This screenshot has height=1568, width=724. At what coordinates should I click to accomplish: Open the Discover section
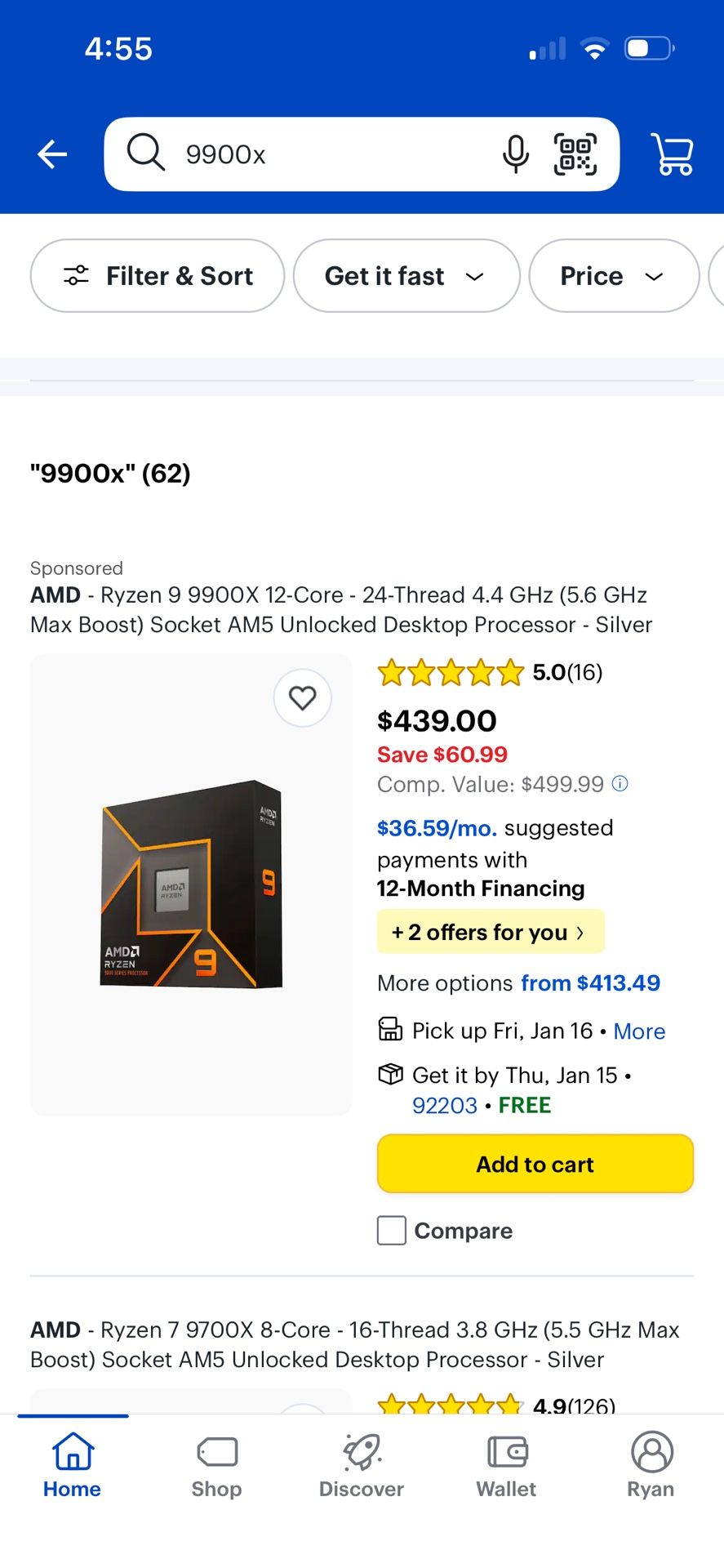[x=361, y=1466]
